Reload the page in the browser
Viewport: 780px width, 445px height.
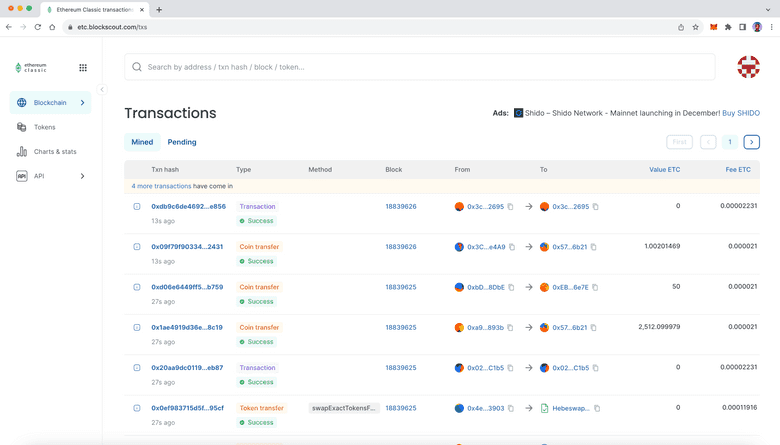[x=38, y=27]
